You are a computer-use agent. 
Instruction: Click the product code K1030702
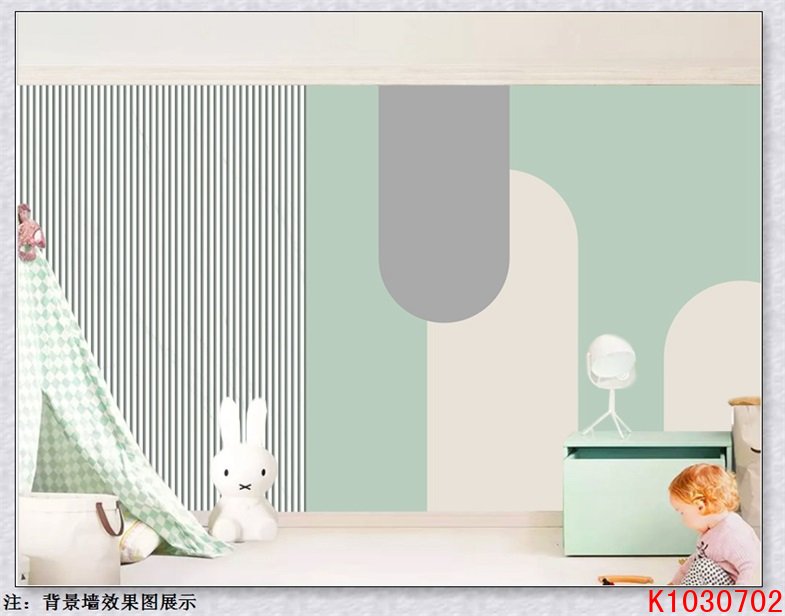click(x=715, y=601)
